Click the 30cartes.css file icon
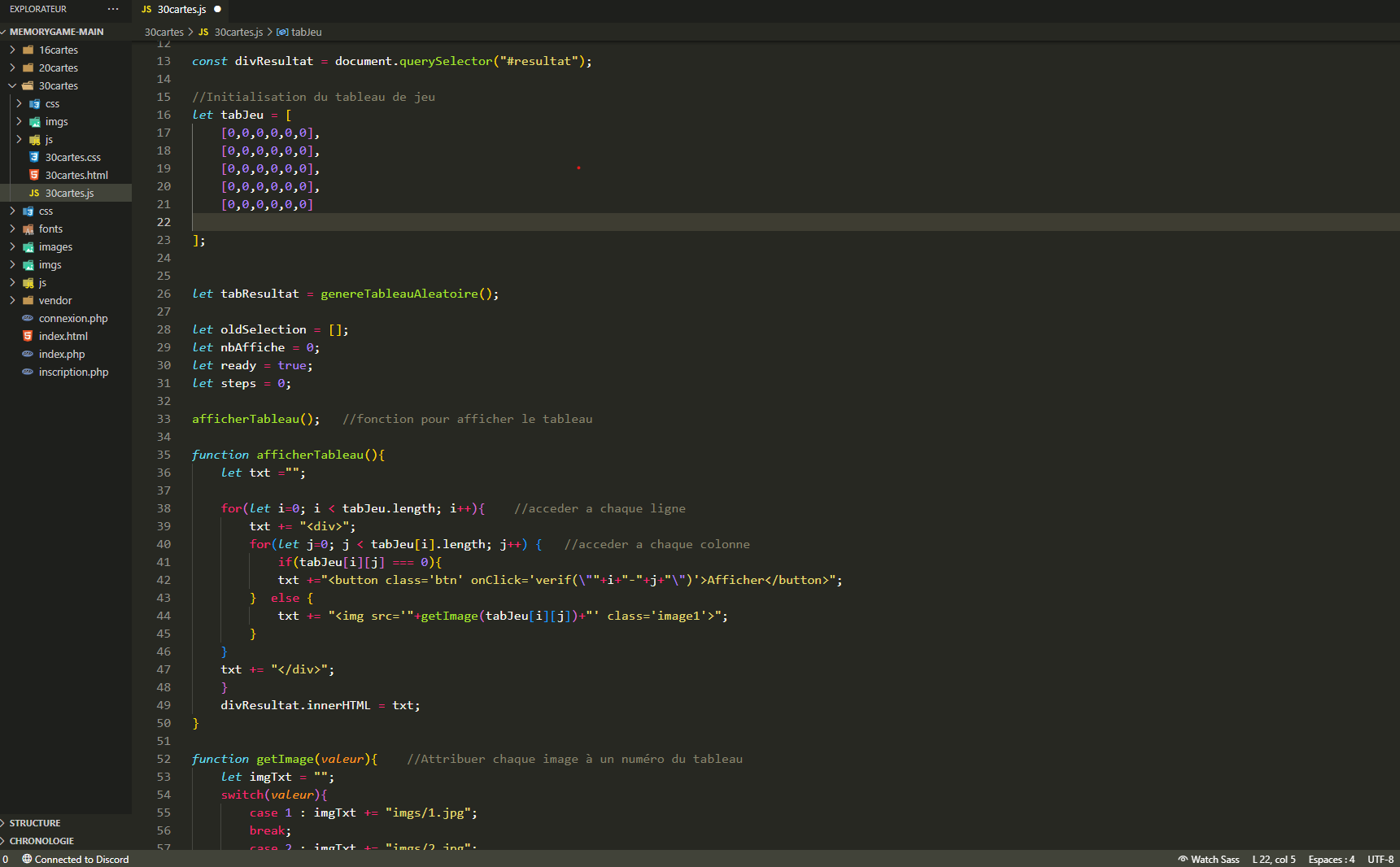 coord(34,157)
